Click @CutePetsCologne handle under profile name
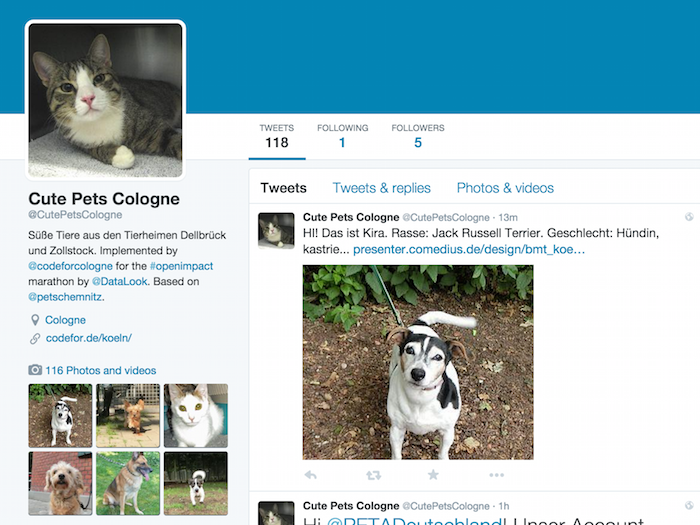The image size is (700, 525). 75,215
